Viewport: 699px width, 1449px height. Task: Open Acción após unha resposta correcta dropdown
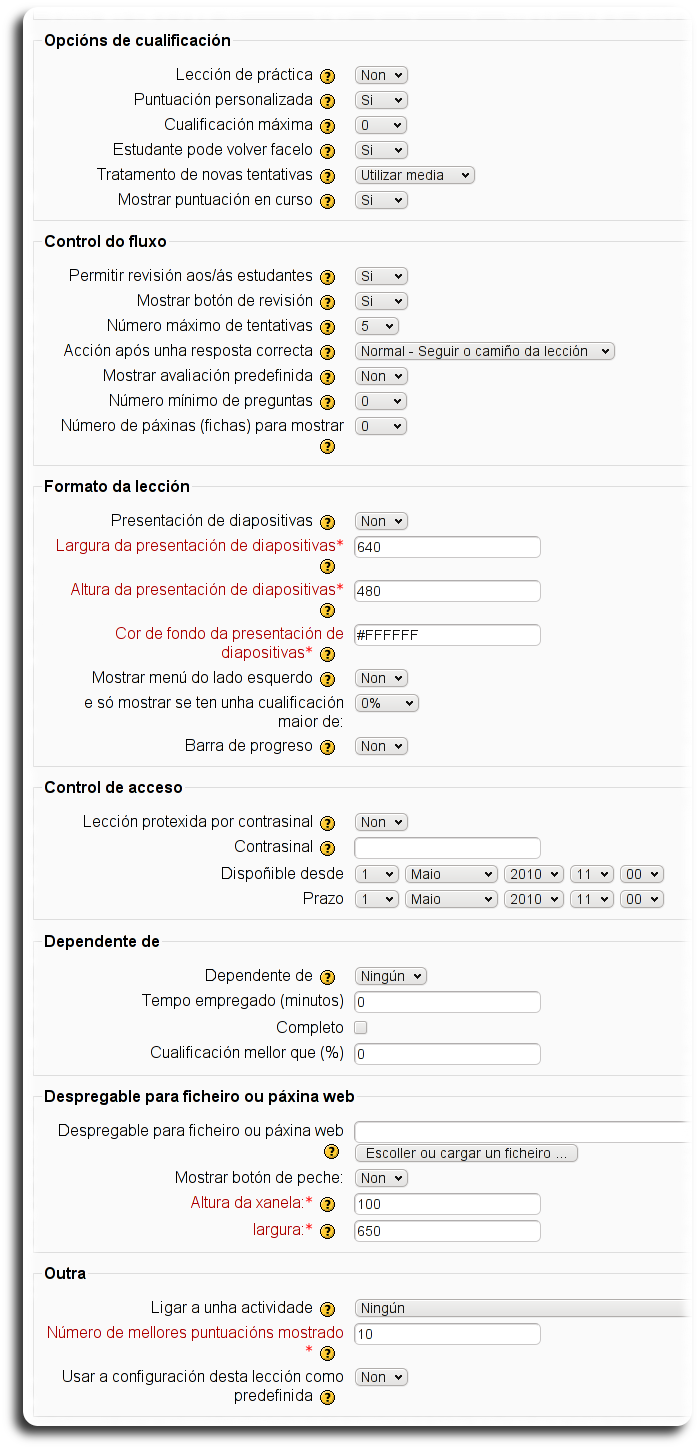(484, 351)
